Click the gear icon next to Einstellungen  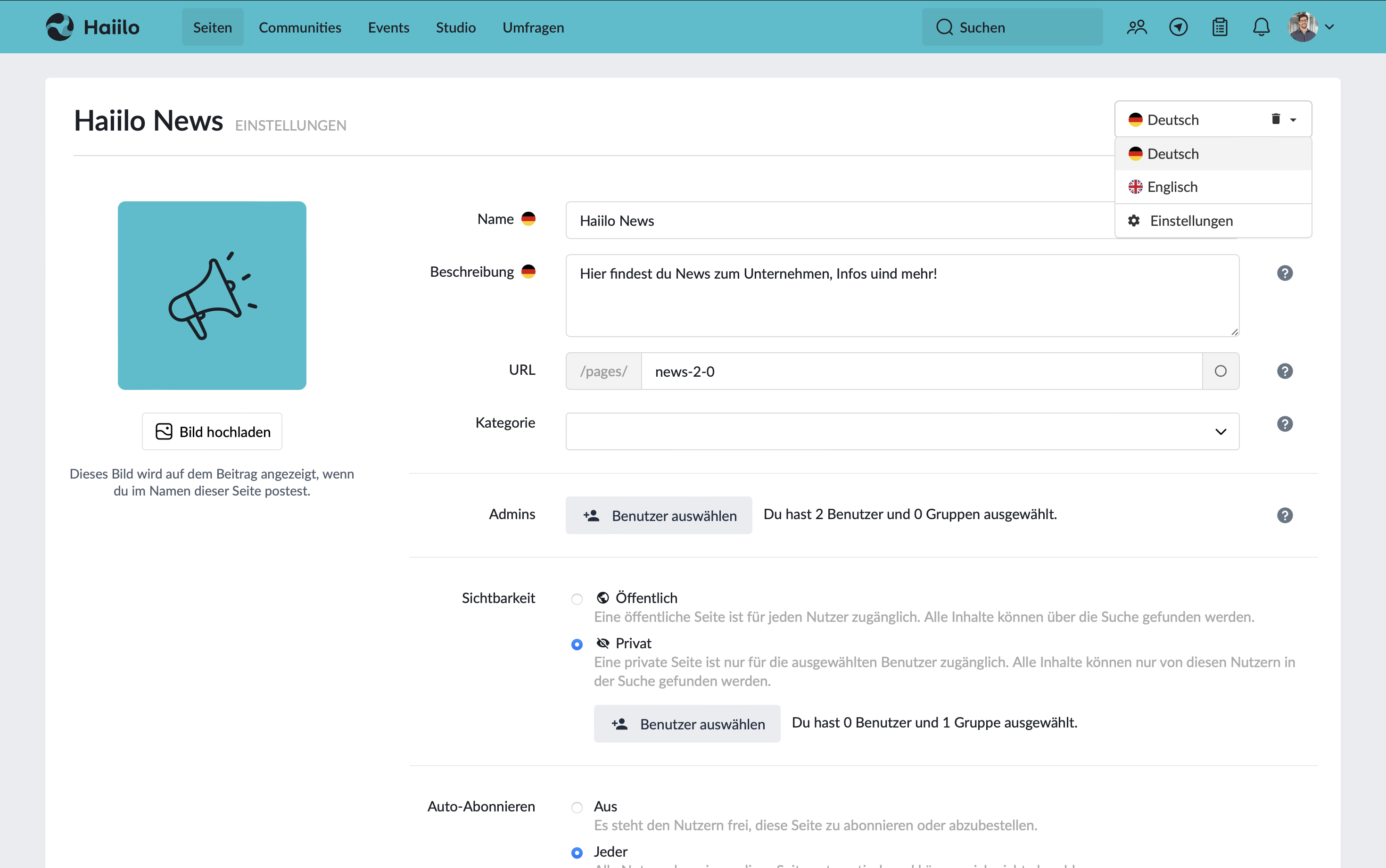1133,221
